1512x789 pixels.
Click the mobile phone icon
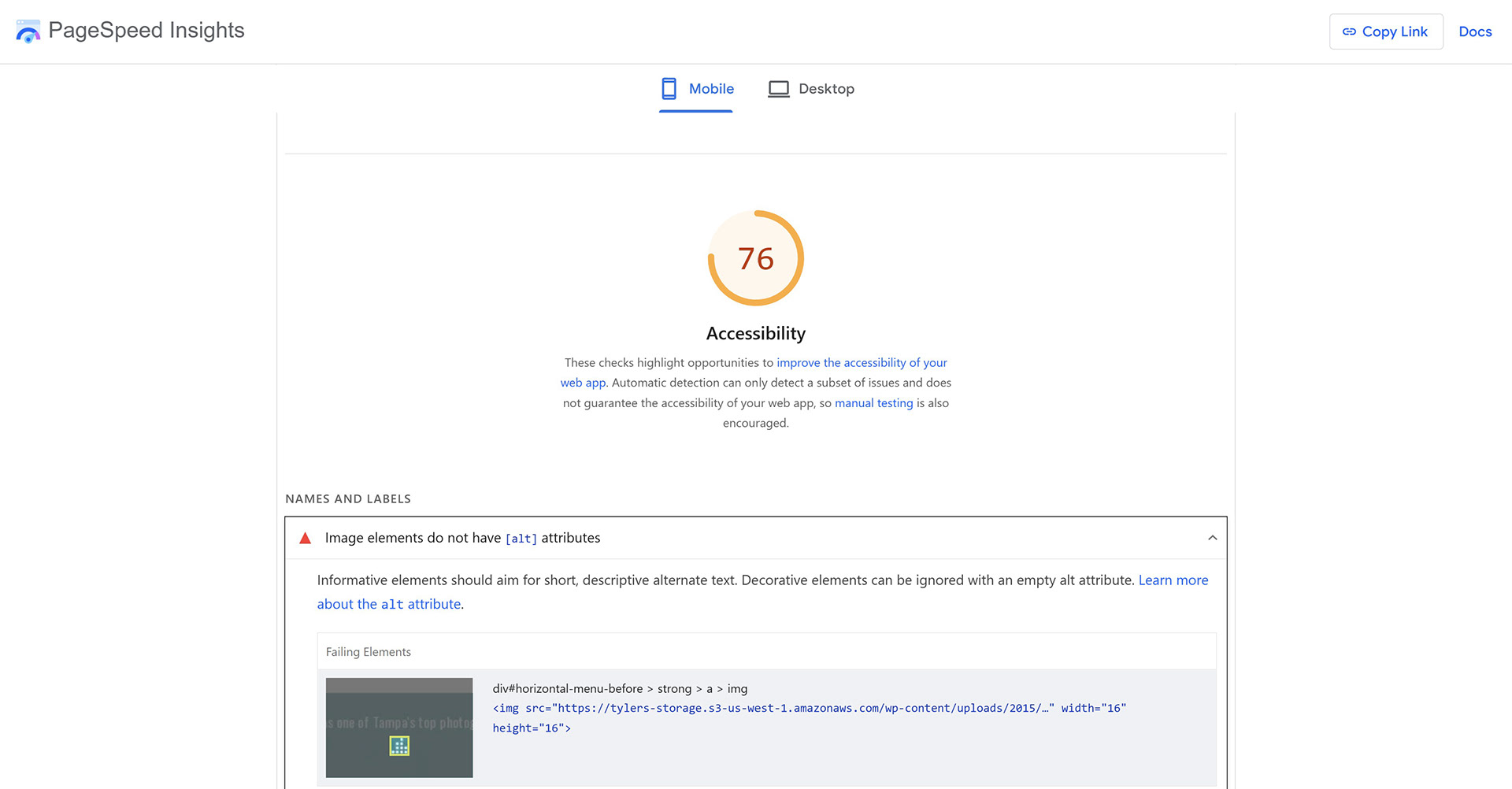pos(669,89)
